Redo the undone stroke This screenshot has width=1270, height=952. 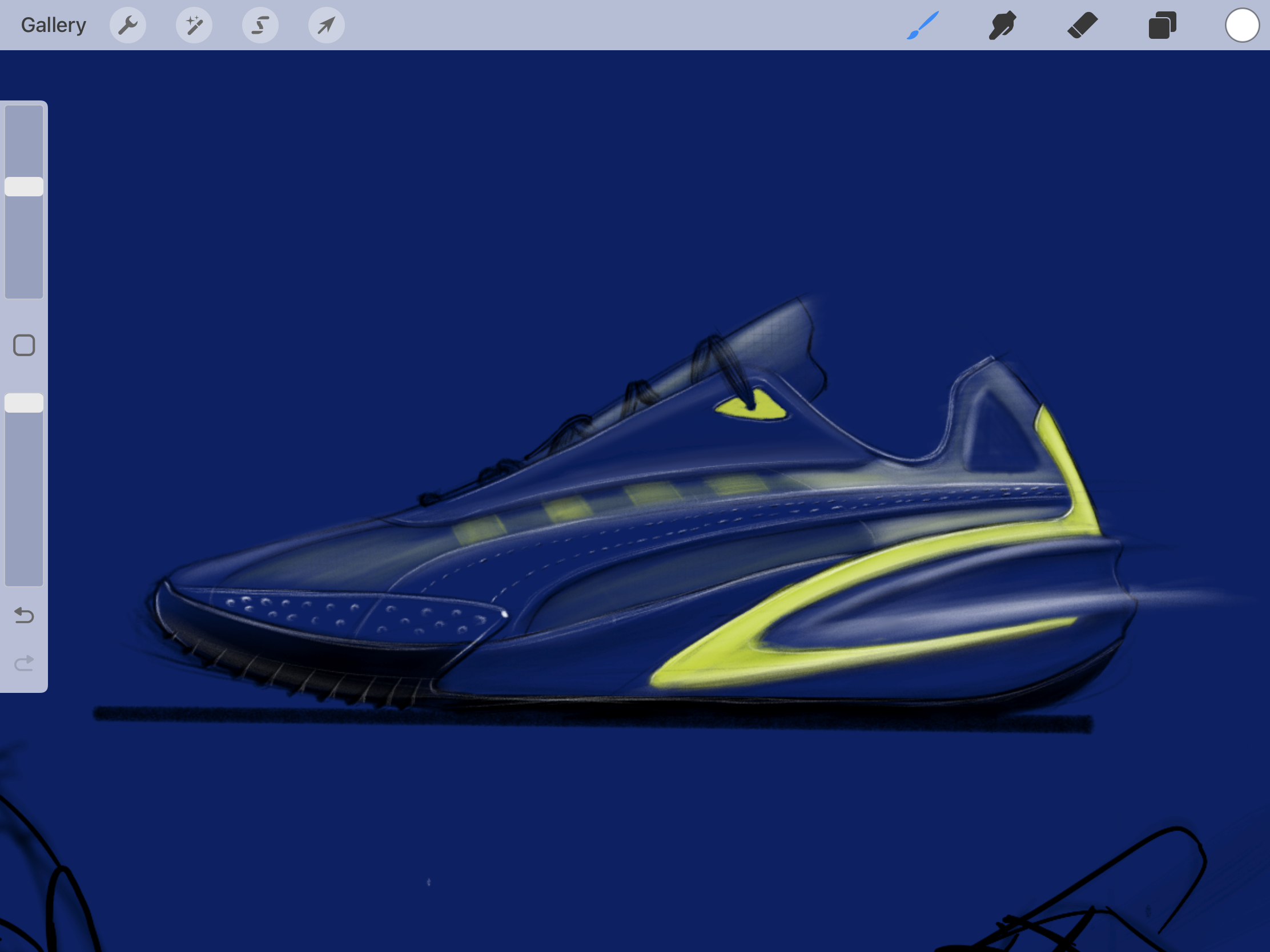tap(24, 663)
